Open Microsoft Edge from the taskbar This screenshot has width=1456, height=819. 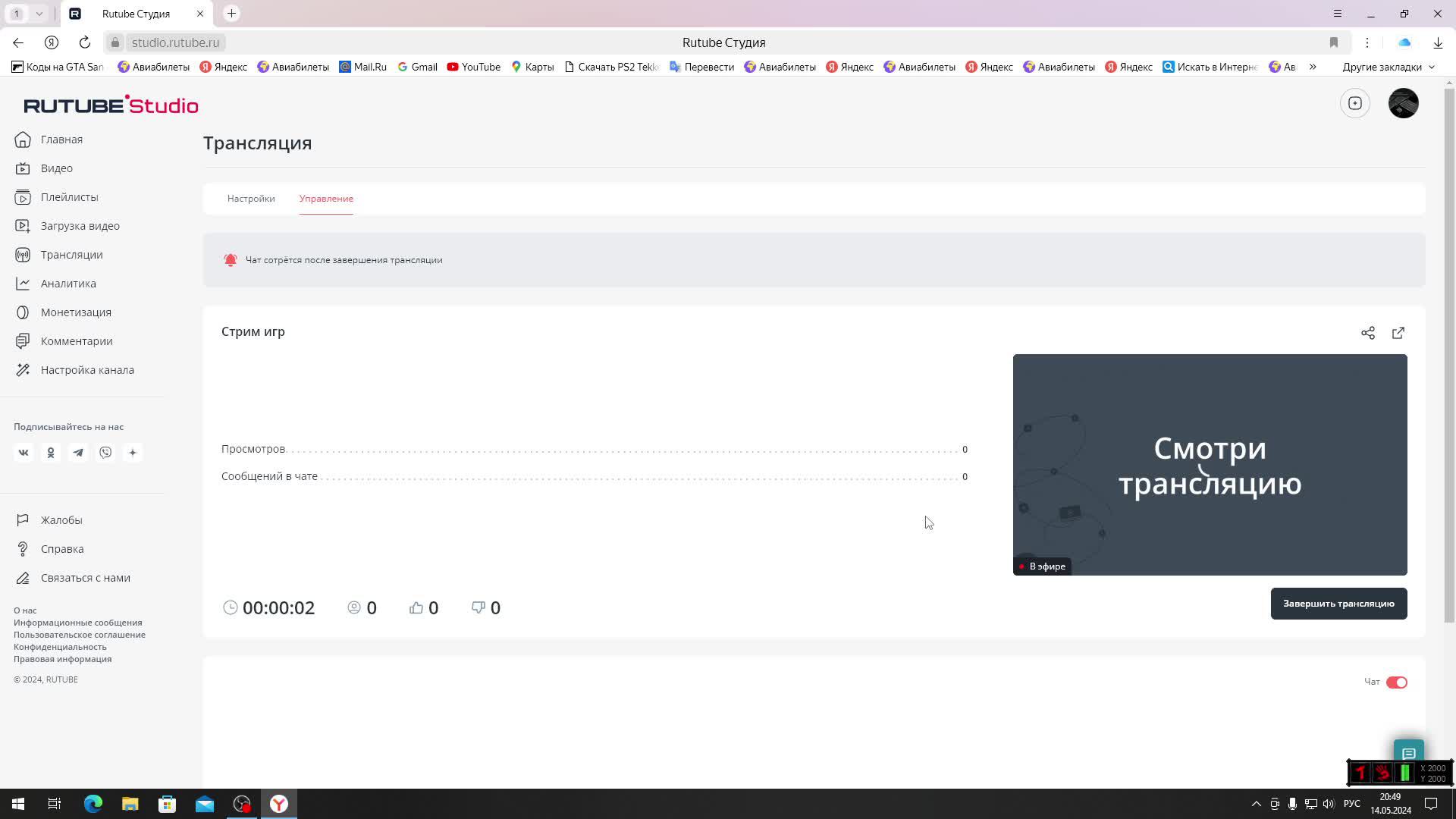pyautogui.click(x=93, y=804)
